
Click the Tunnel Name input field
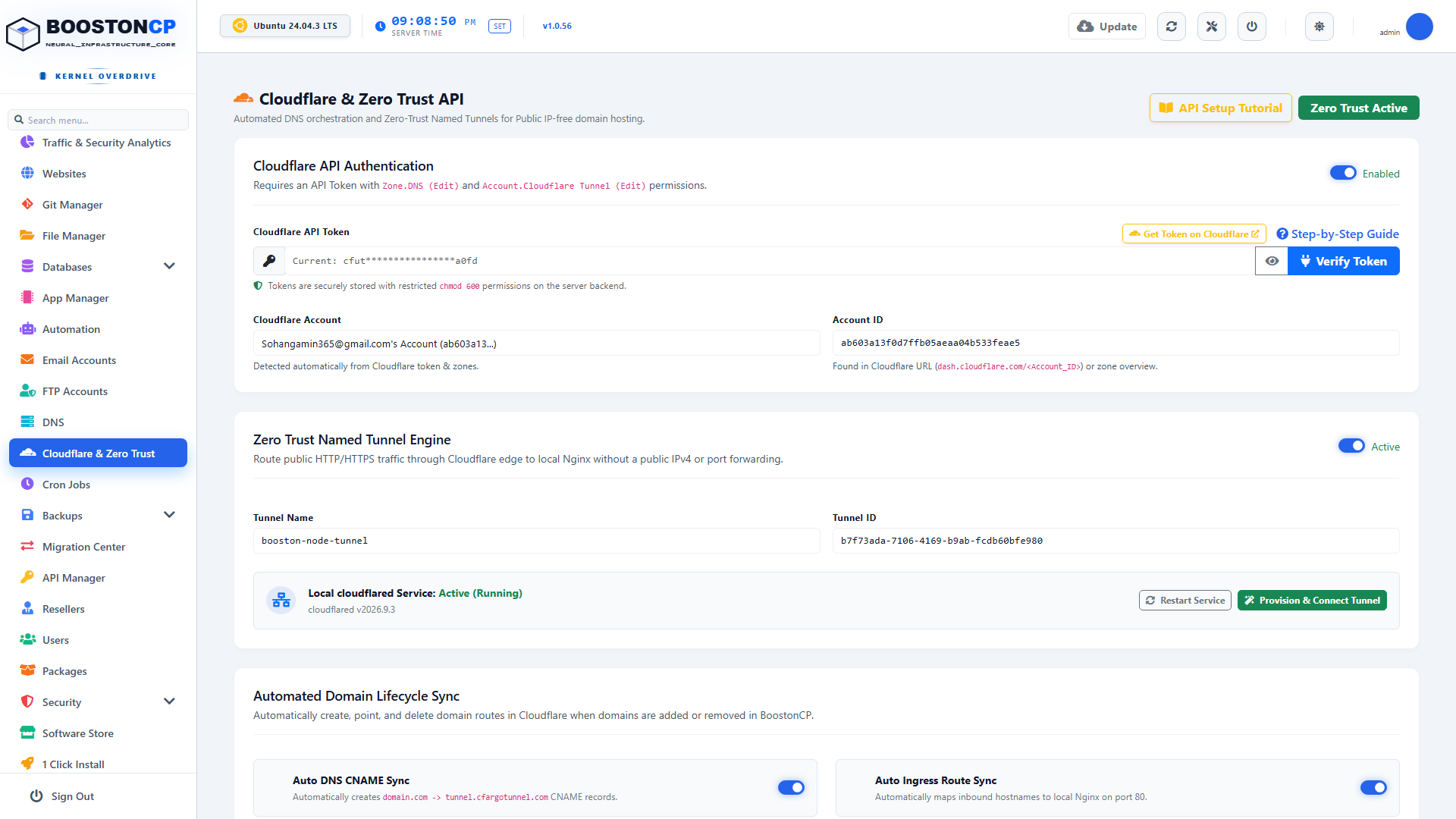click(537, 541)
